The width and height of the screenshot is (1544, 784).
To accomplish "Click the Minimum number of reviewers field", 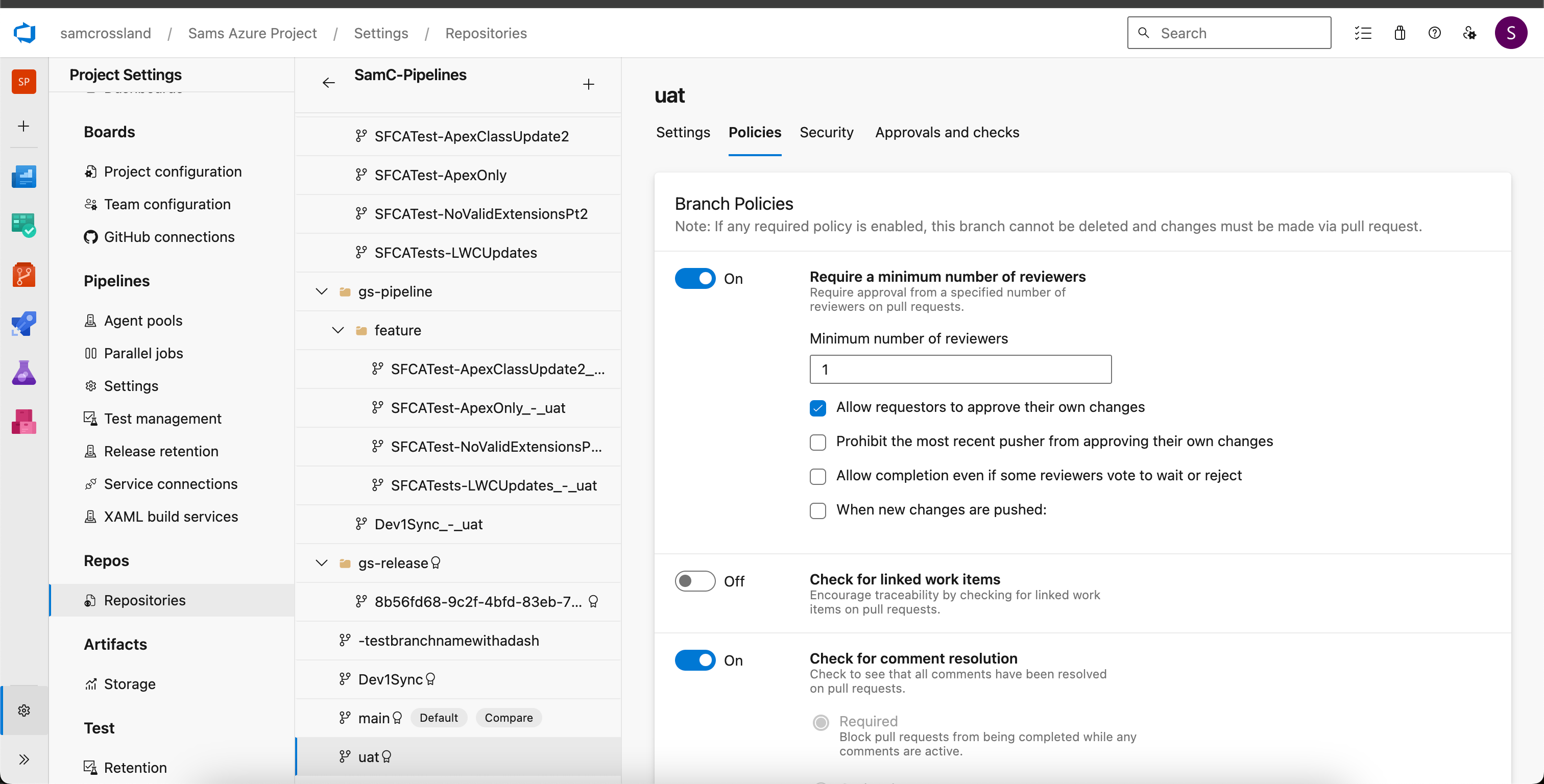I will coord(960,370).
